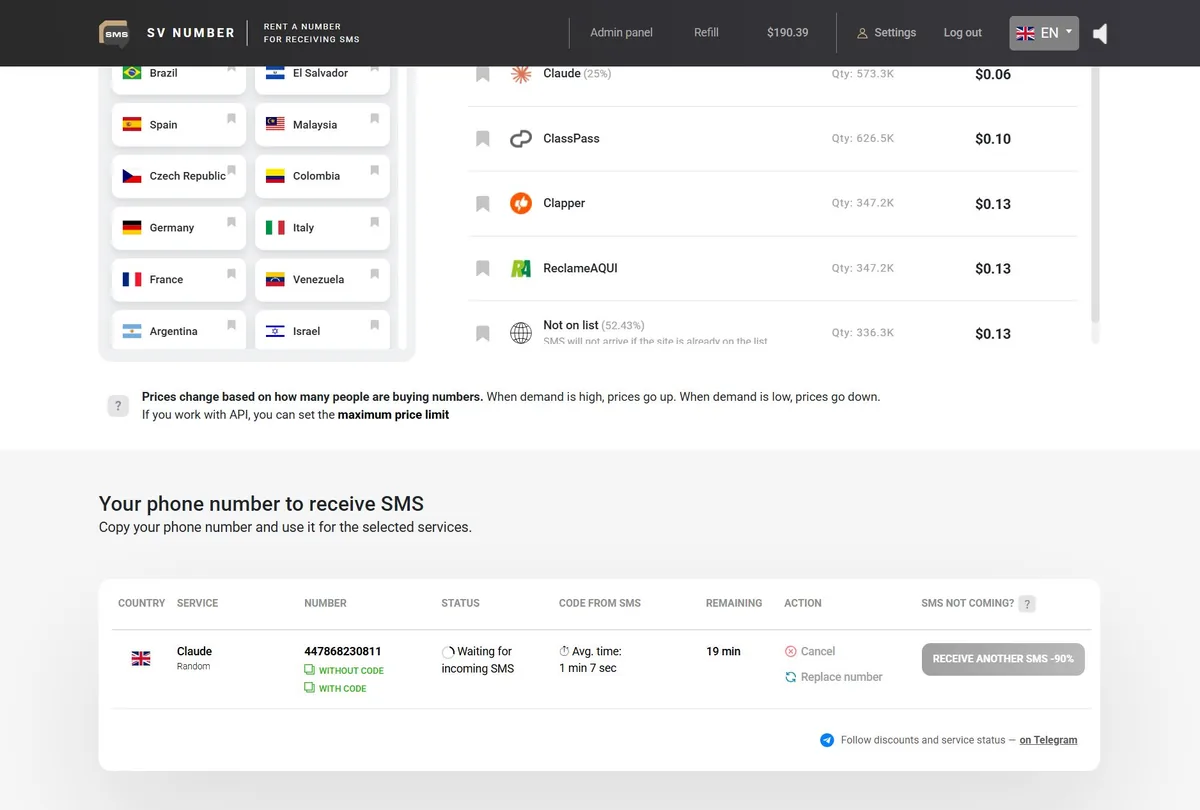1200x810 pixels.
Task: Select the Malaysia flag icon
Action: point(275,125)
